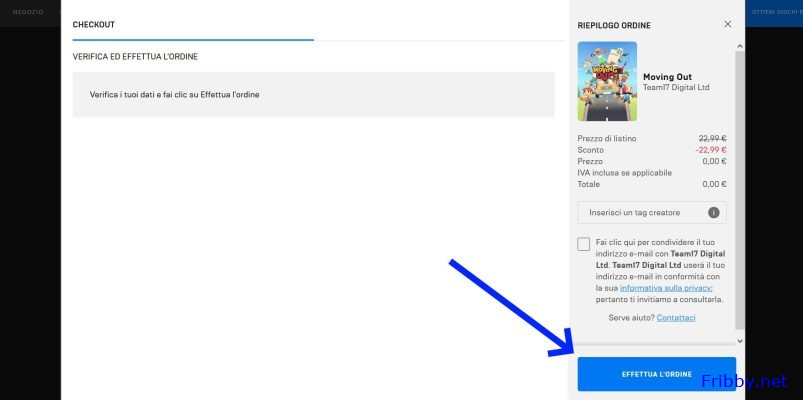The width and height of the screenshot is (803, 400).
Task: Click the info icon in creator tag field
Action: point(713,213)
